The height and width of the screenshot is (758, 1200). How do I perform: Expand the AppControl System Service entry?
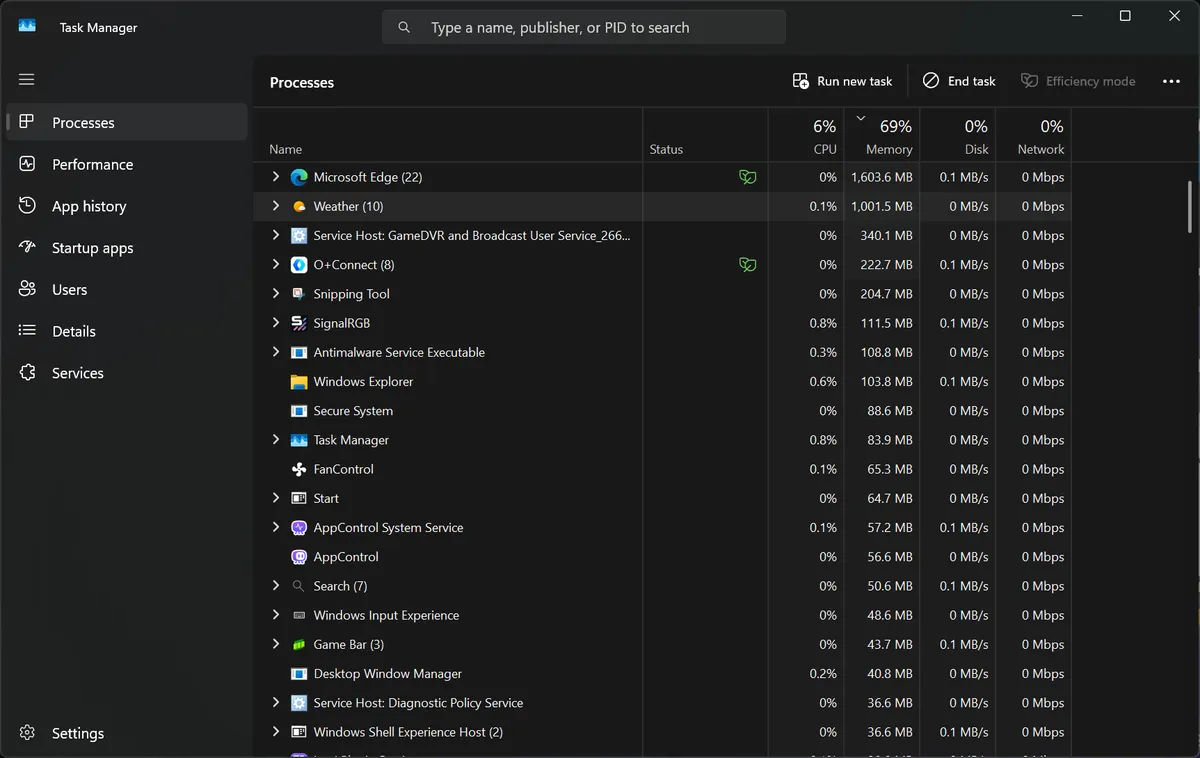tap(276, 527)
